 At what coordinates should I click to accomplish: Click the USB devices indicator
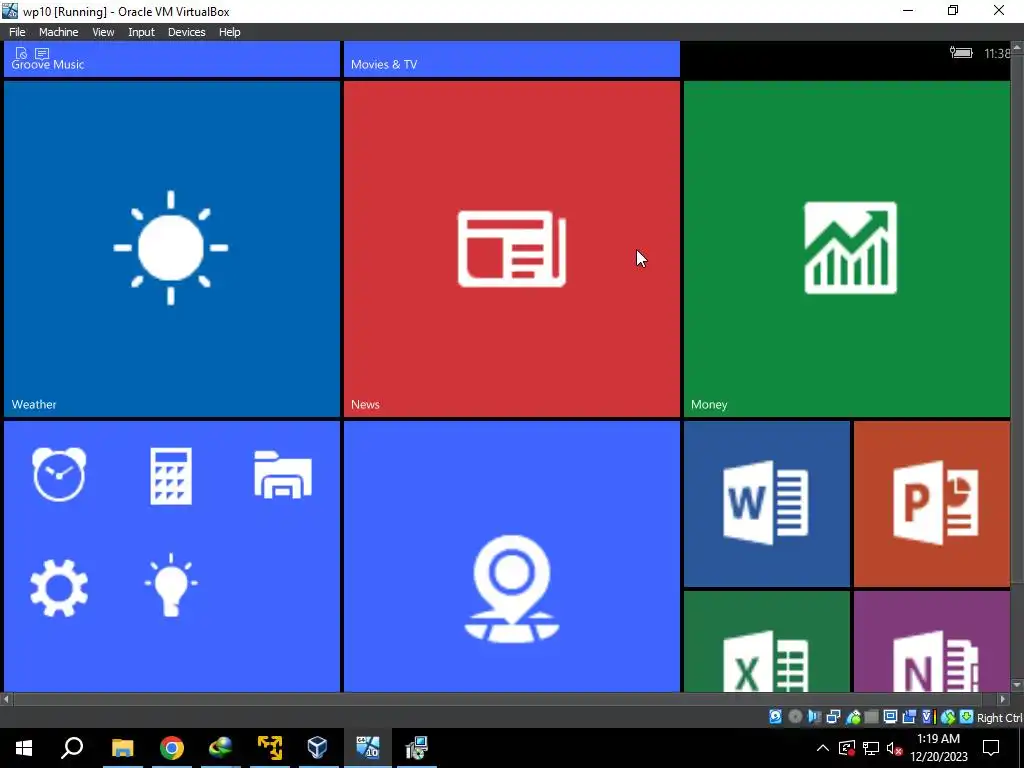(853, 717)
